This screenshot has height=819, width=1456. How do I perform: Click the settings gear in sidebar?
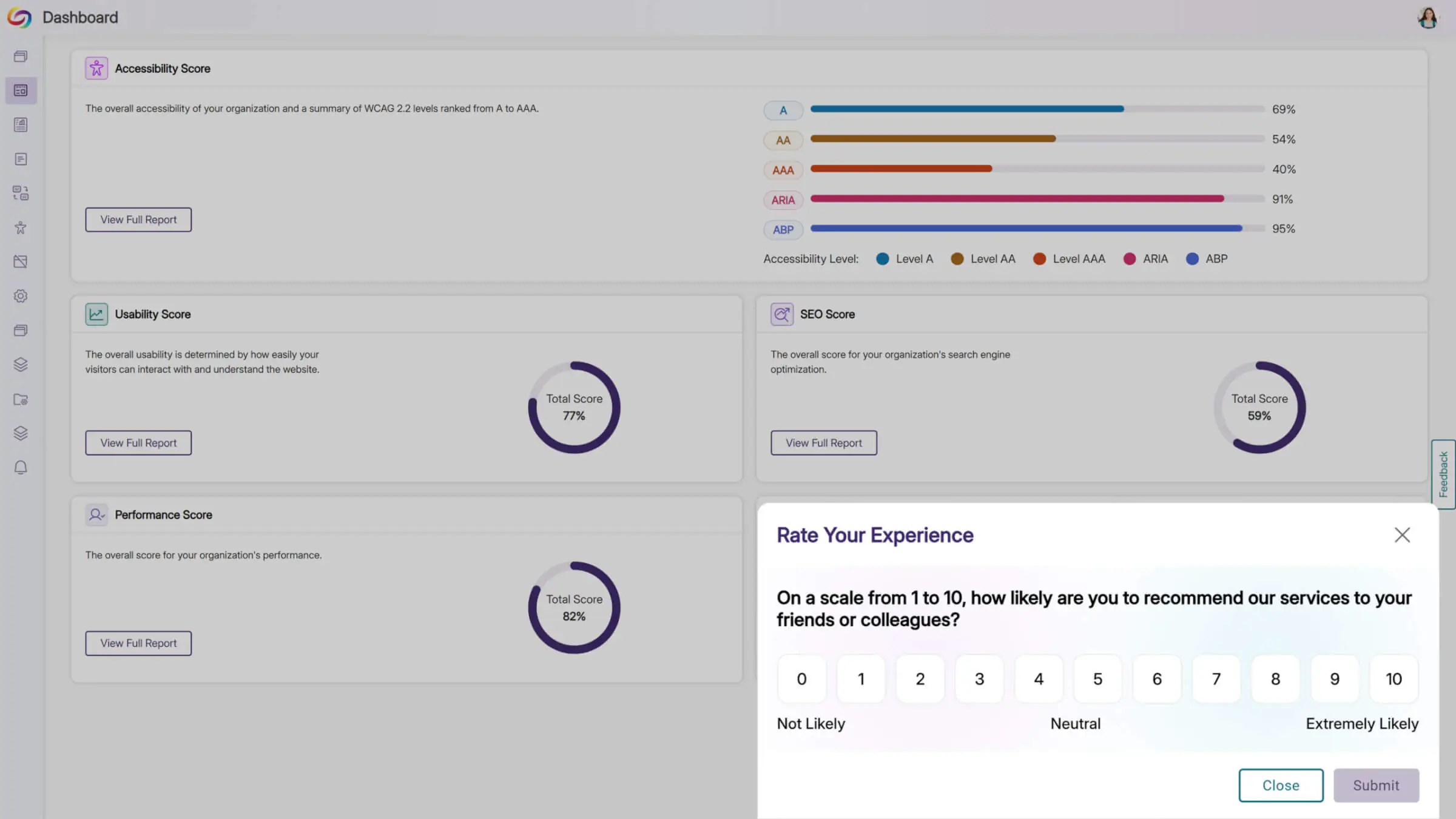(x=21, y=296)
